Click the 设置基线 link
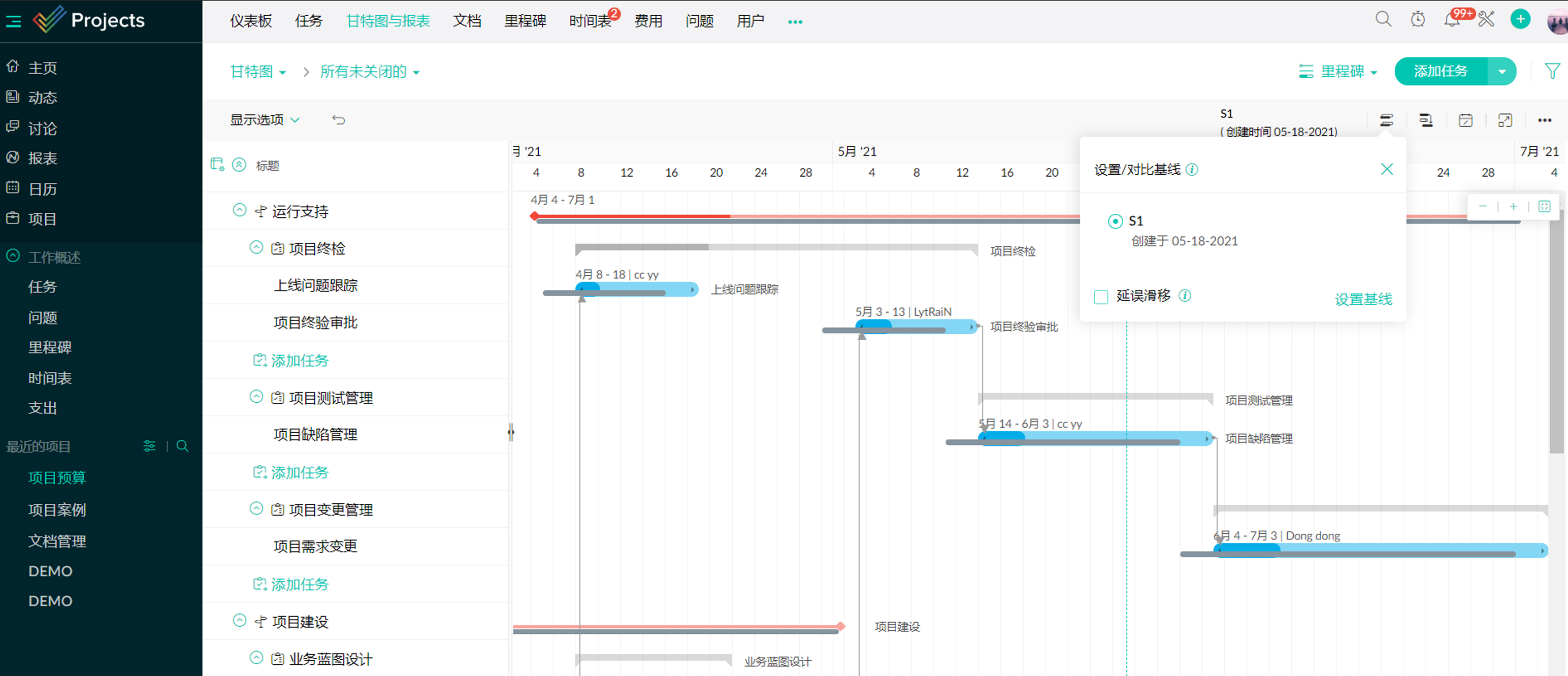1568x676 pixels. click(x=1363, y=299)
